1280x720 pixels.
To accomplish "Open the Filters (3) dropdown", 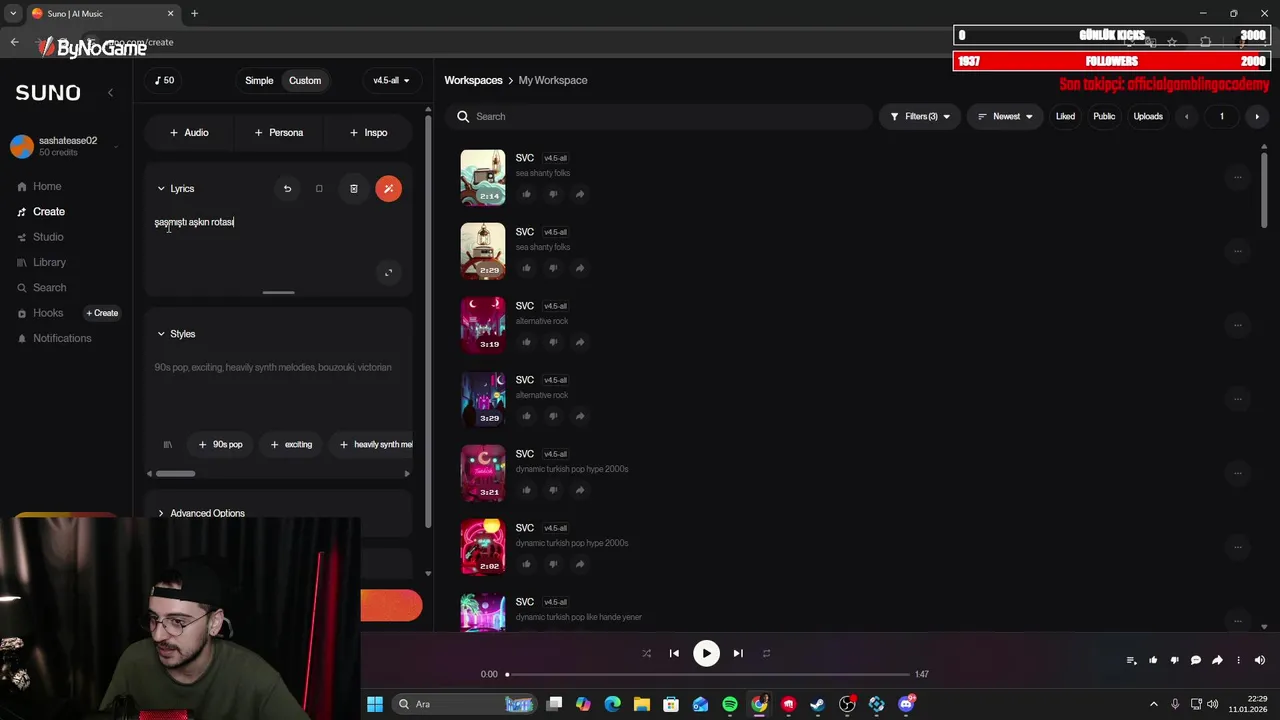I will 919,117.
